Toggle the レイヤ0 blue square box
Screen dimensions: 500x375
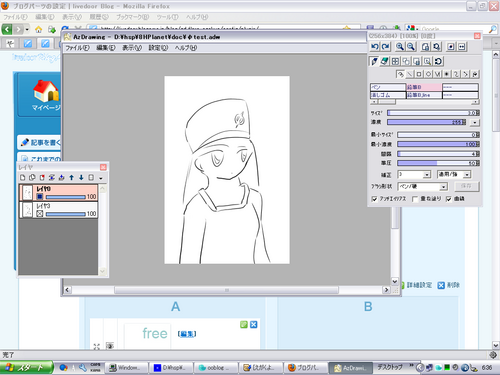click(x=40, y=196)
